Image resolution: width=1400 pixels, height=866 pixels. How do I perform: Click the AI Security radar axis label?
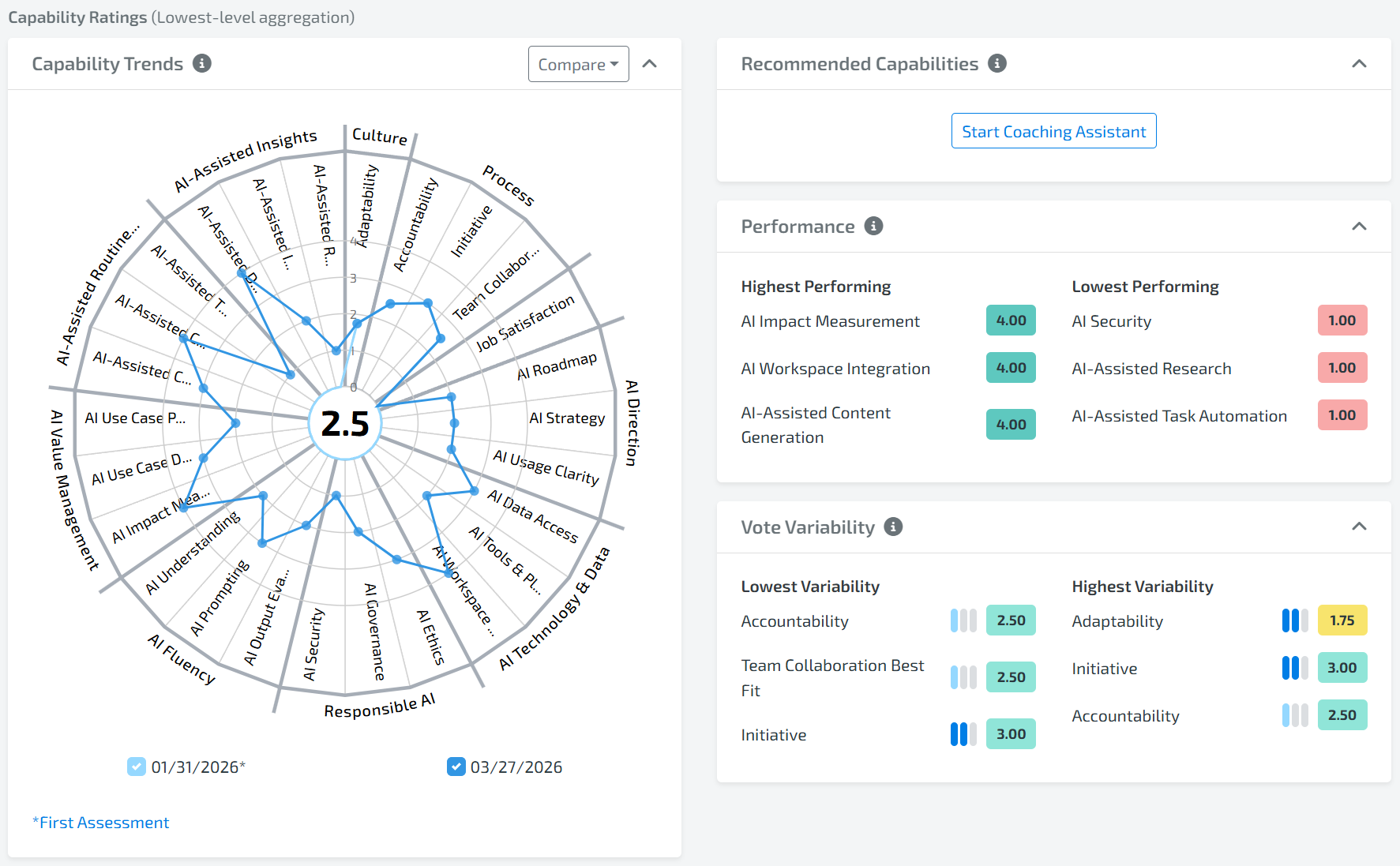(x=313, y=644)
